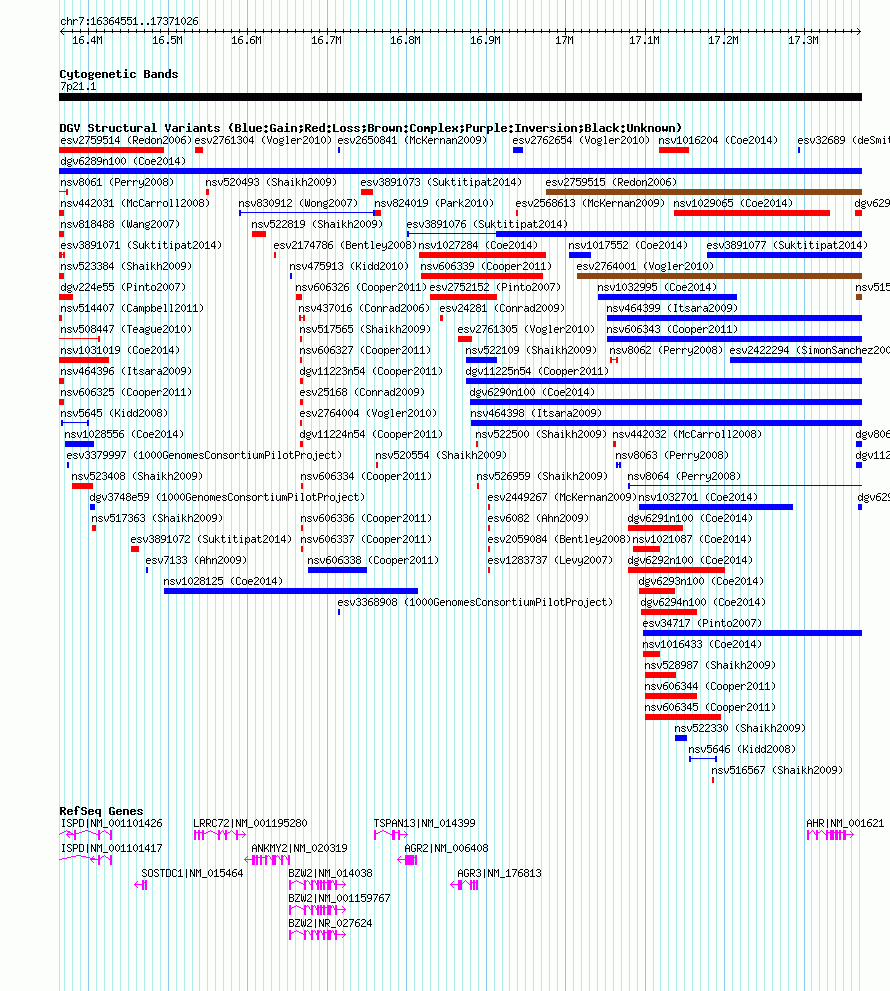Click the dgv6290n100 (Coe2014) label
The width and height of the screenshot is (890, 991).
coord(532,392)
